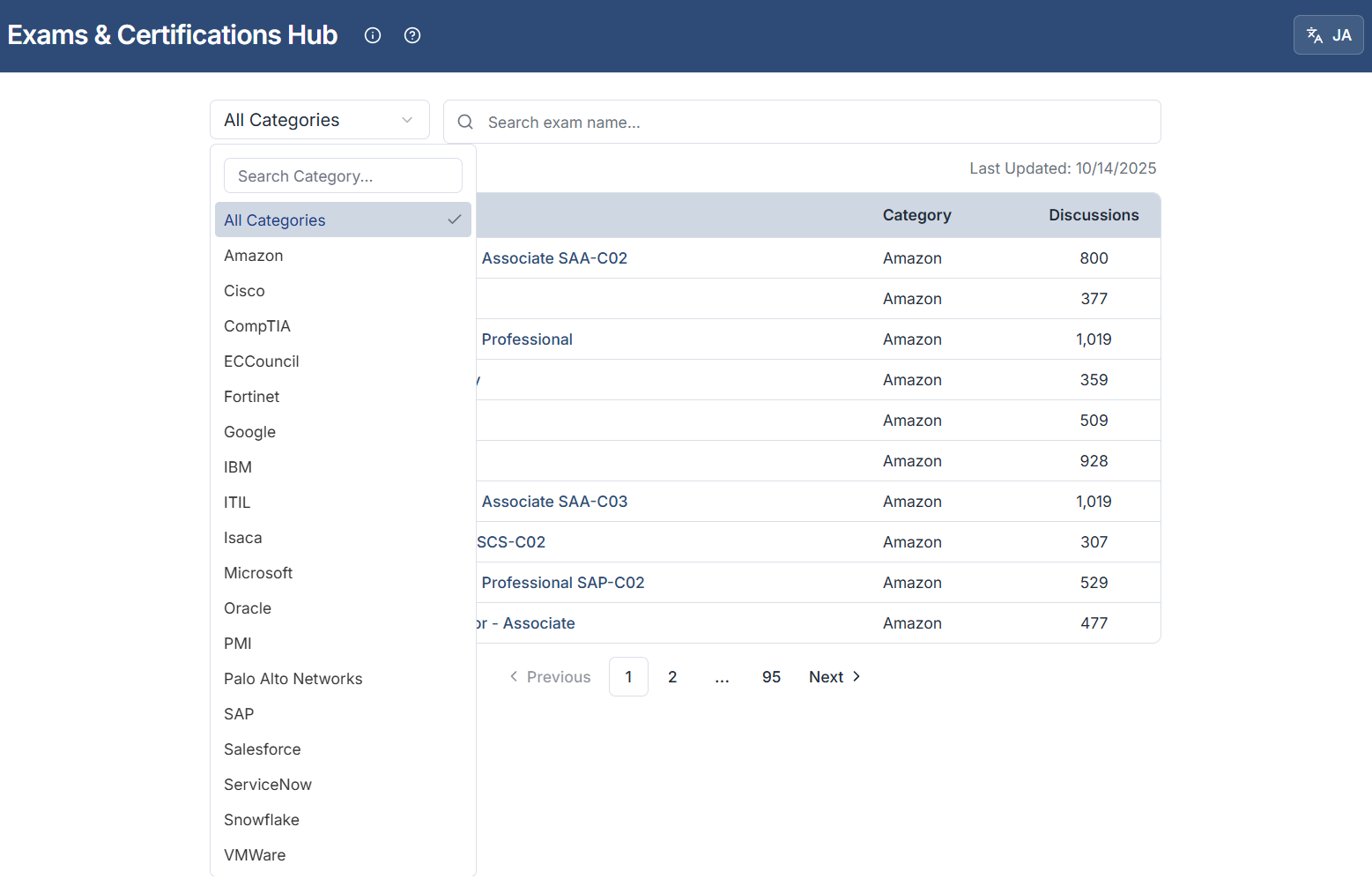1372x879 pixels.
Task: Choose Snowflake from category list
Action: tap(343, 819)
